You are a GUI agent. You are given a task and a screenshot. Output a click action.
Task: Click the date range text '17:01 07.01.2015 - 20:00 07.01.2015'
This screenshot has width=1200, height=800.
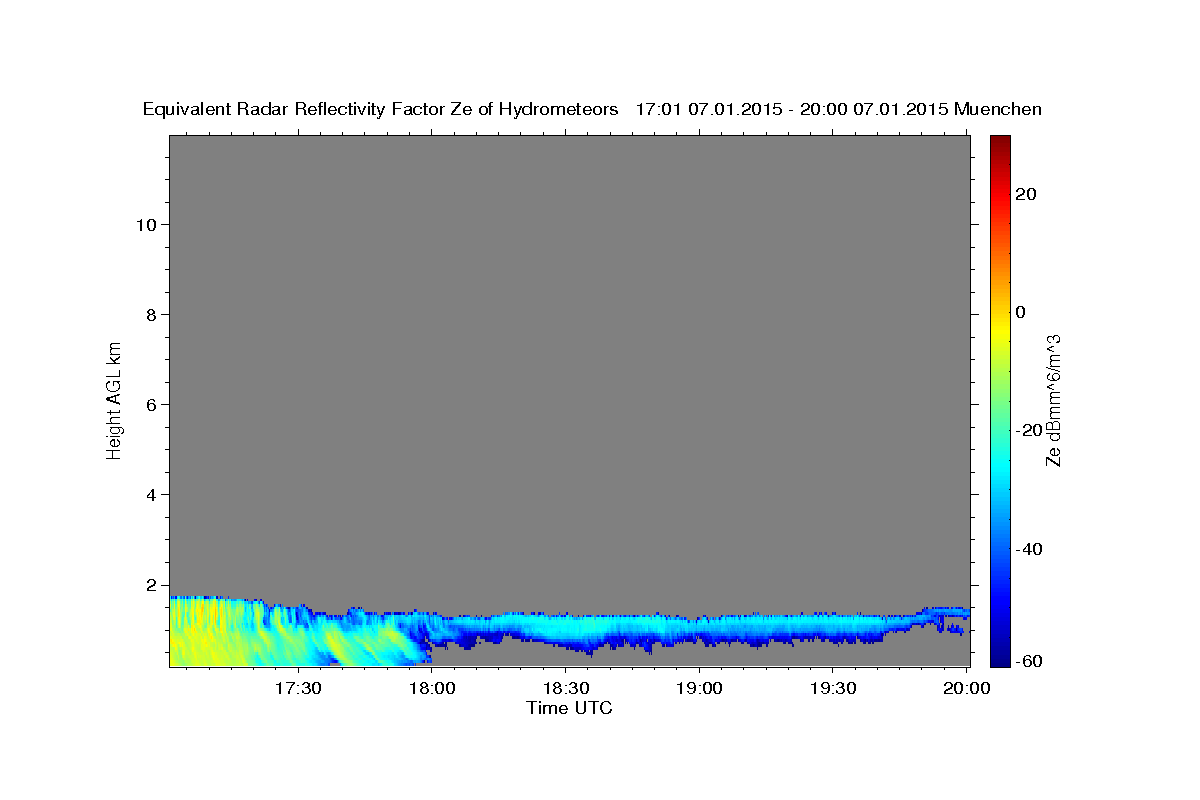pos(792,109)
